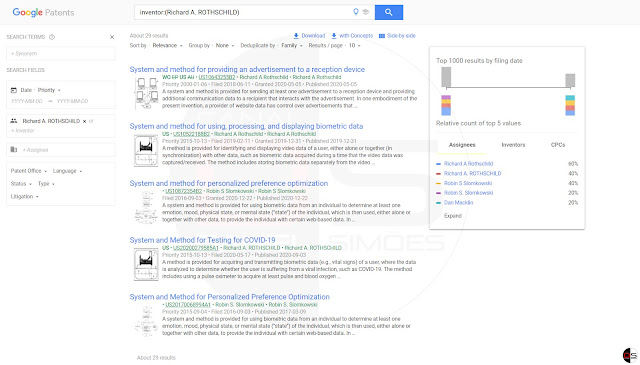The height and width of the screenshot is (365, 640).
Task: Open the Patent Office dropdown
Action: [29, 171]
